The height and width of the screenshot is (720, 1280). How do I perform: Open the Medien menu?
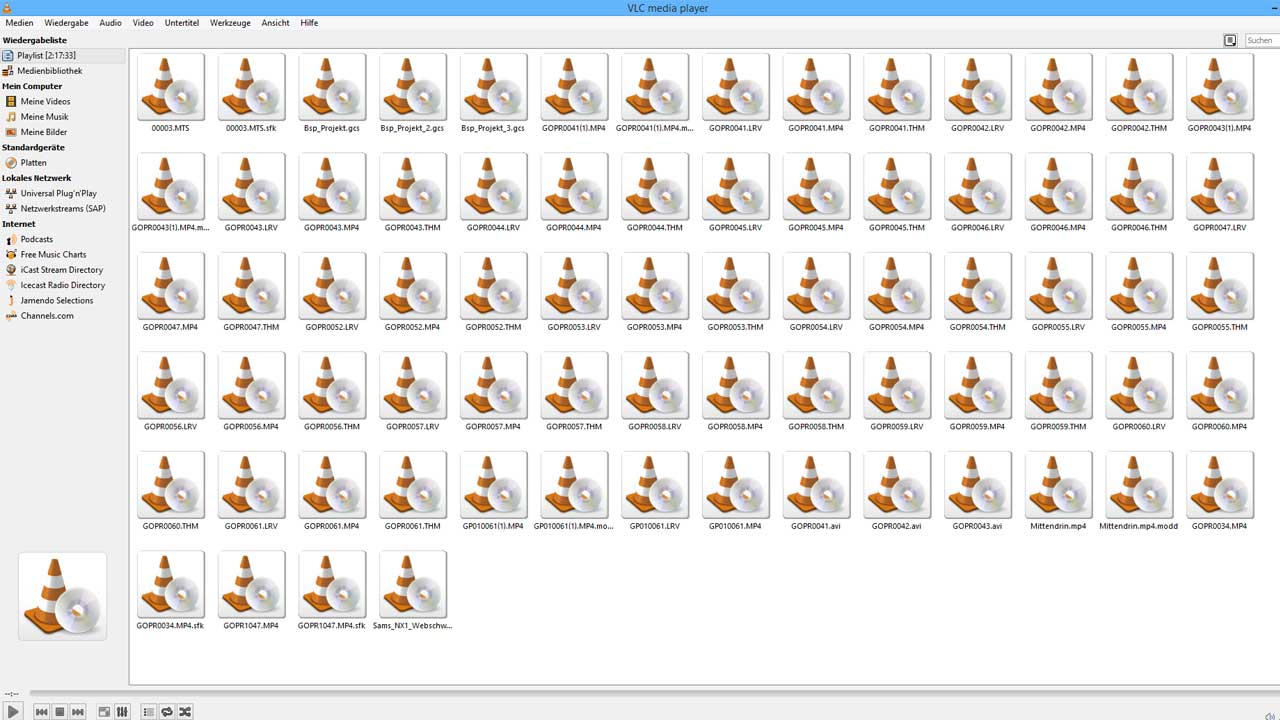coord(19,22)
